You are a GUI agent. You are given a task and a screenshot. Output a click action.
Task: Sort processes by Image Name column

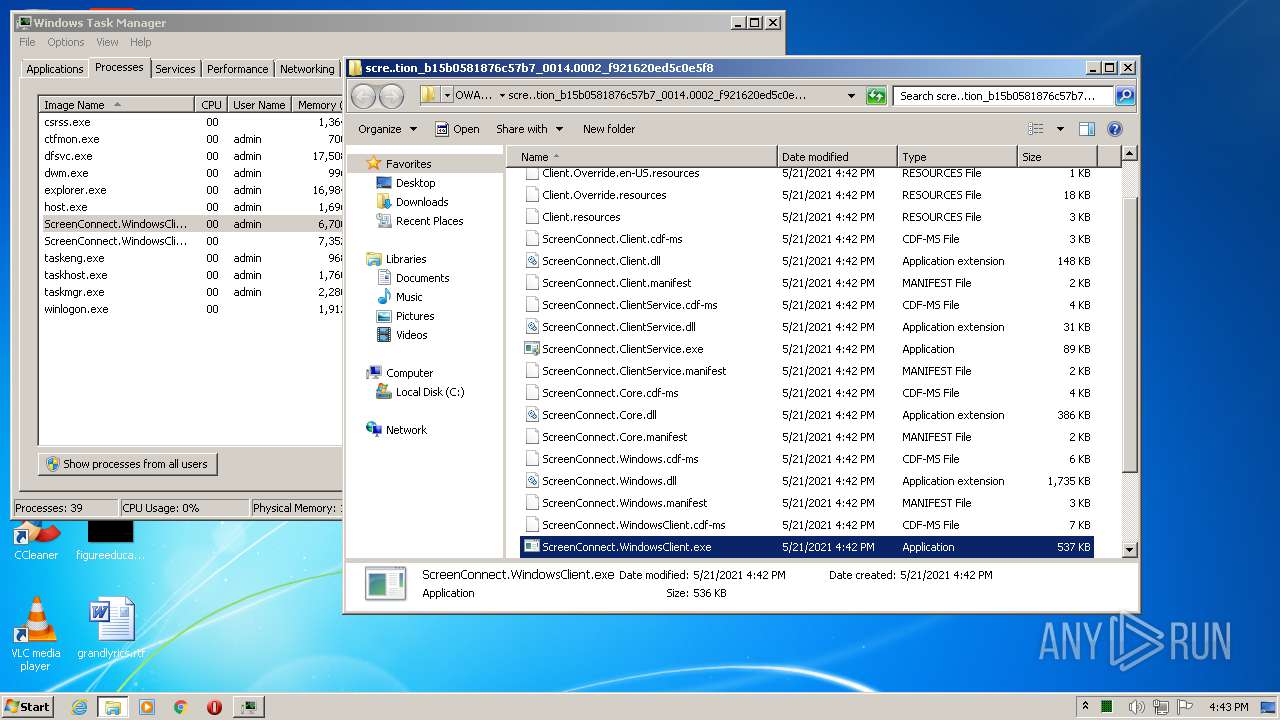[116, 105]
